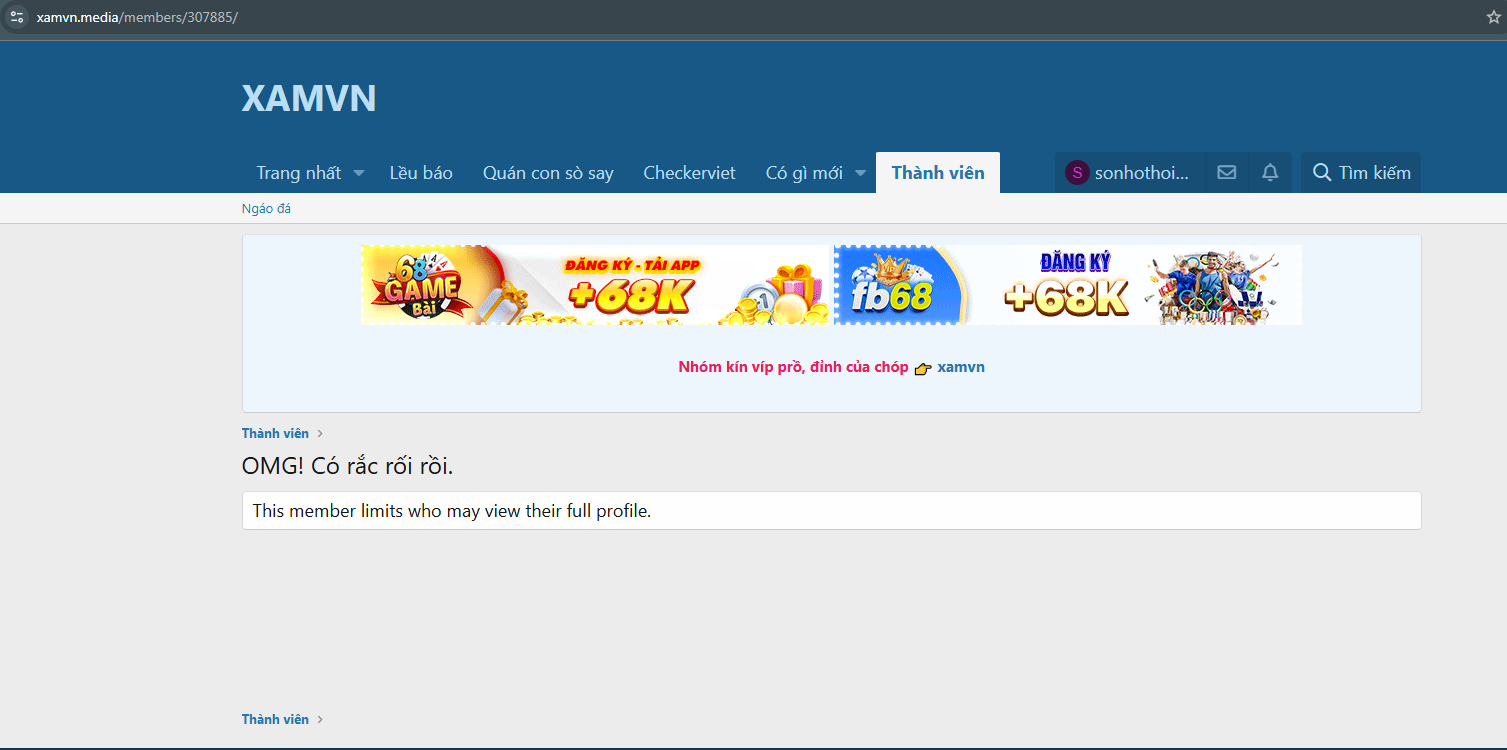Screen dimensions: 1507x750
Task: Open Quán con sò say forum
Action: coord(548,173)
